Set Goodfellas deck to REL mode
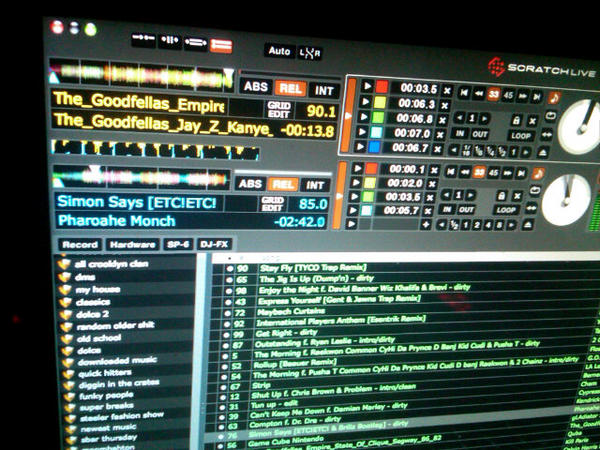Viewport: 600px width, 450px height. point(290,89)
